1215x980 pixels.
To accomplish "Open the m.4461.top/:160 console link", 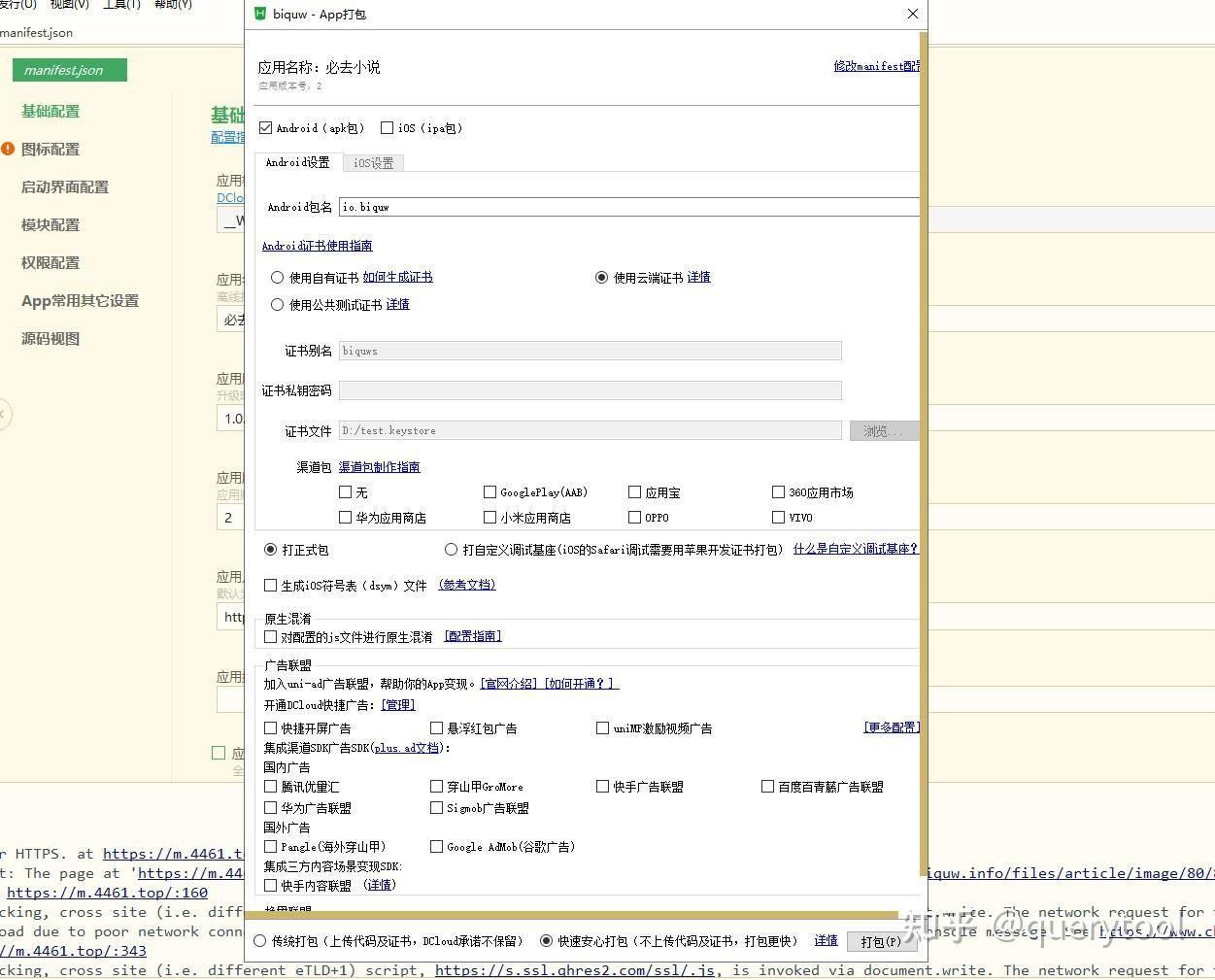I will (x=107, y=893).
